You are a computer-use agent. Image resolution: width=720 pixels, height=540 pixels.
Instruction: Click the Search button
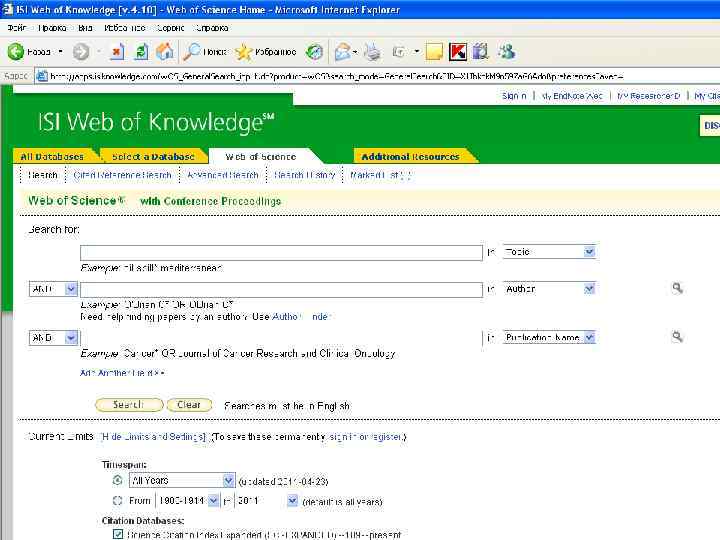pos(129,405)
